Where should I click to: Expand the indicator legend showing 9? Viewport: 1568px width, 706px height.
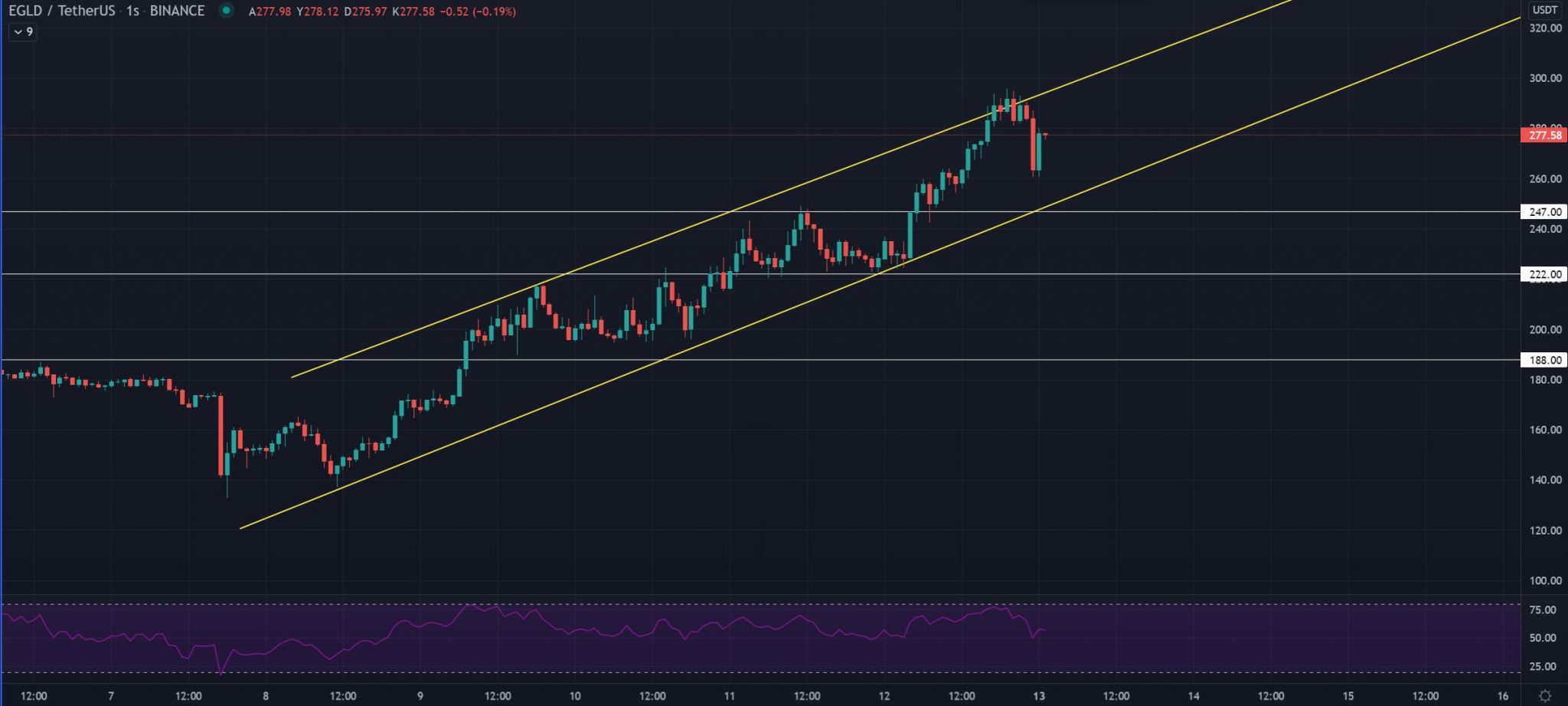click(x=23, y=32)
